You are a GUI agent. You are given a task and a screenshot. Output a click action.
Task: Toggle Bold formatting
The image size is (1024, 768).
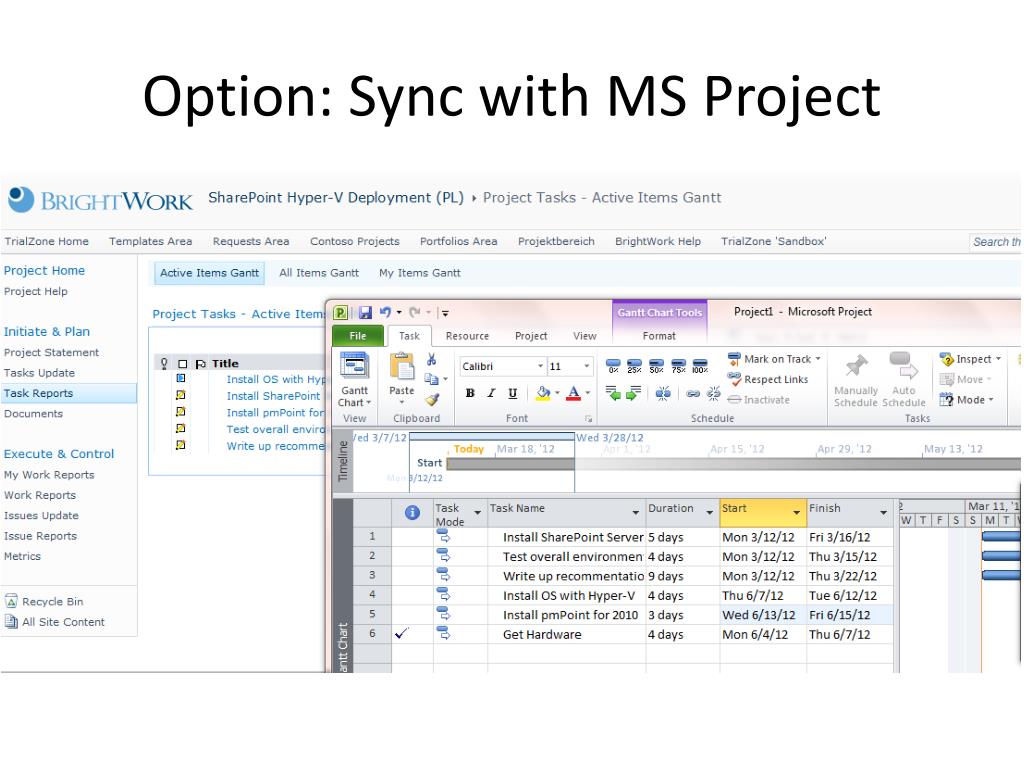(x=470, y=393)
